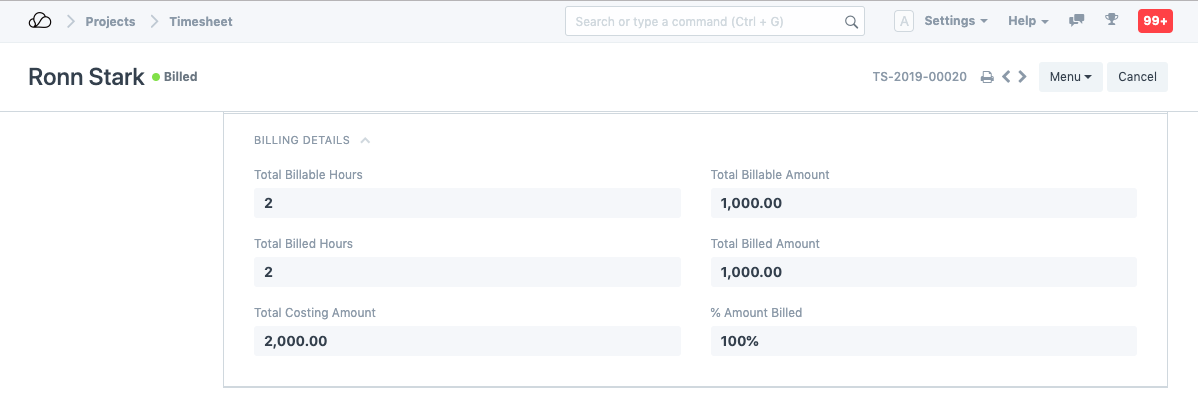This screenshot has height=413, width=1198.
Task: Click the Total Billable Hours field
Action: click(x=467, y=203)
